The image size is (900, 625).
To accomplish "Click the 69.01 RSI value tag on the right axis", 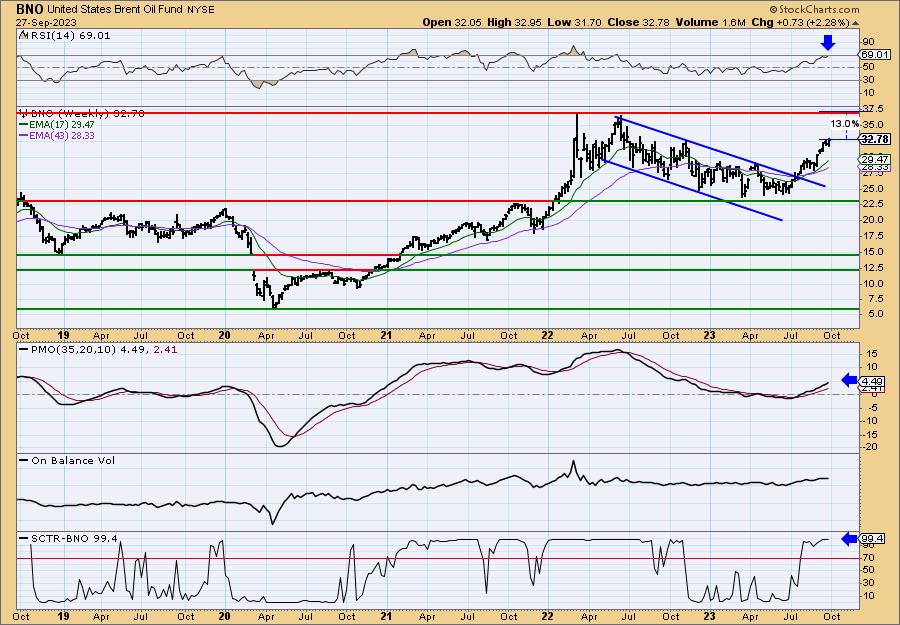I will pyautogui.click(x=875, y=55).
